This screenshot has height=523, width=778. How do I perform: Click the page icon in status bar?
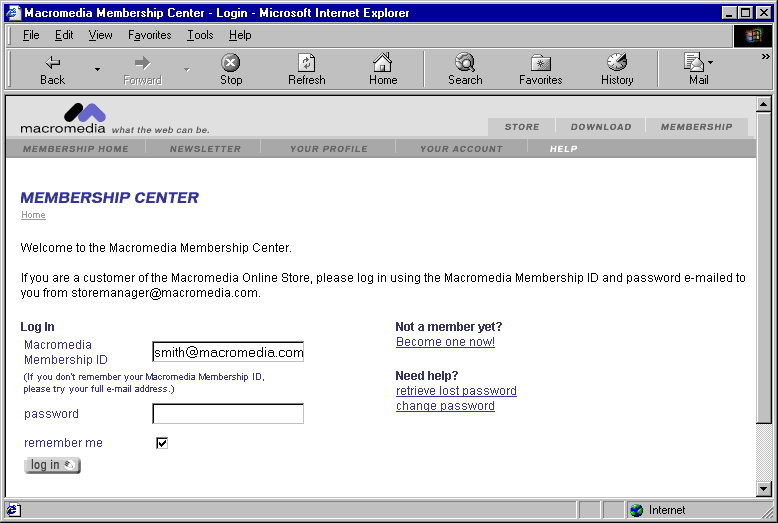(x=13, y=510)
